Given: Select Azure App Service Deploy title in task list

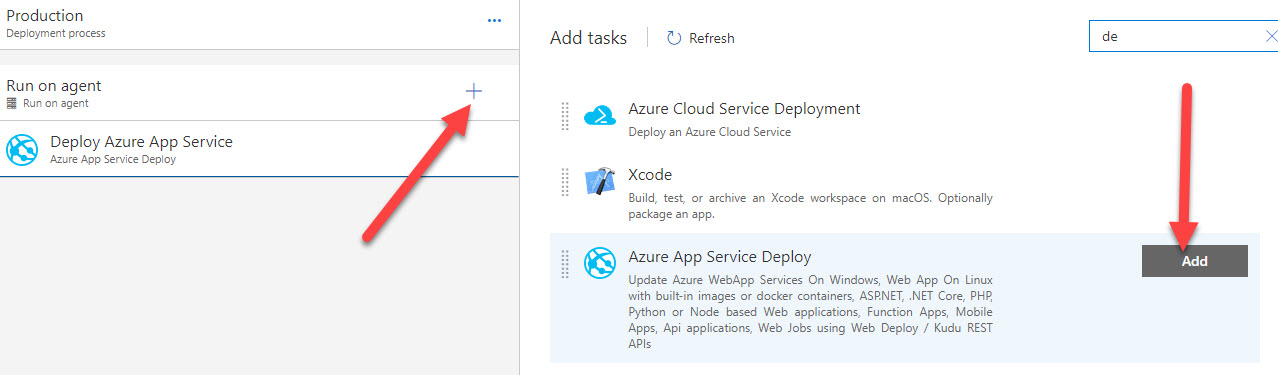Looking at the screenshot, I should (720, 257).
